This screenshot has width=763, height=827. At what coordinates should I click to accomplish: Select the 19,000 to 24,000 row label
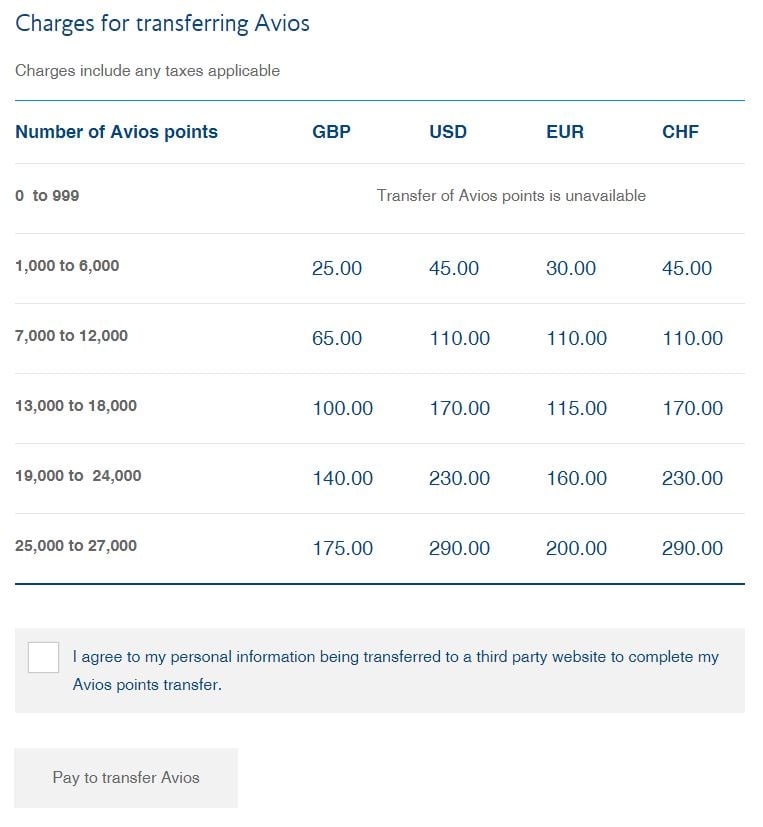click(78, 476)
